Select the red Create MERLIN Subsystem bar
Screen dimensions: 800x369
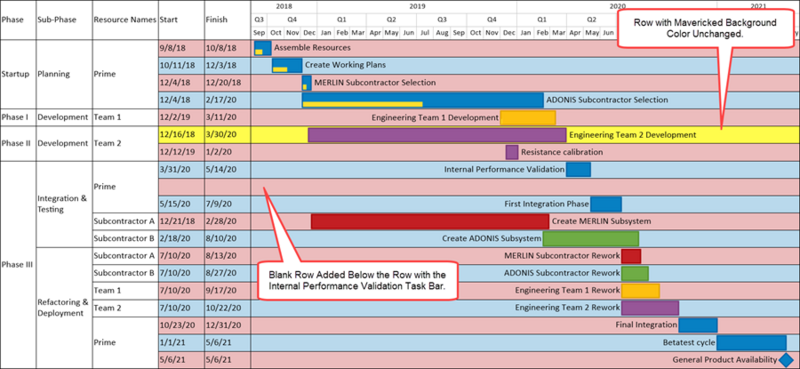(x=430, y=222)
